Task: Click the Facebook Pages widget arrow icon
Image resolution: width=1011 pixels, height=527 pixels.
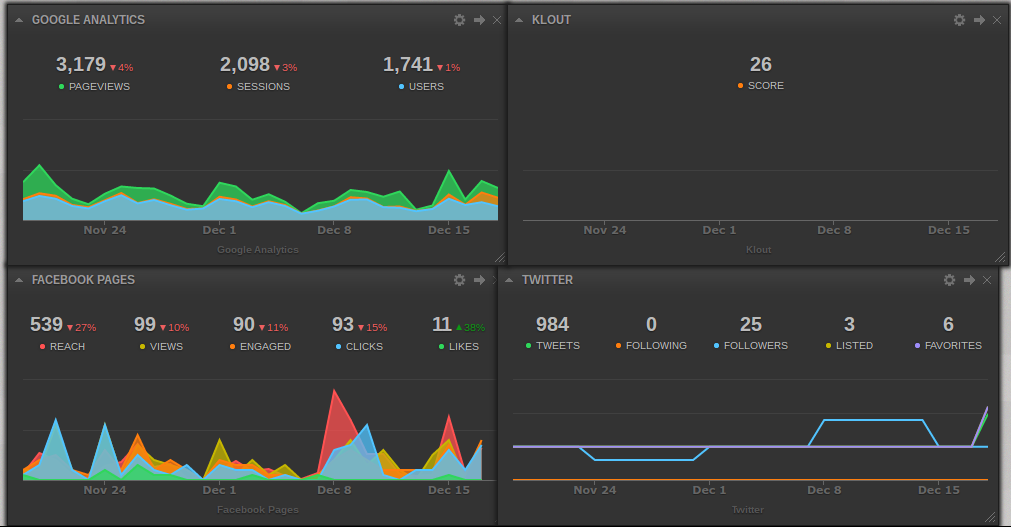Action: pos(479,280)
